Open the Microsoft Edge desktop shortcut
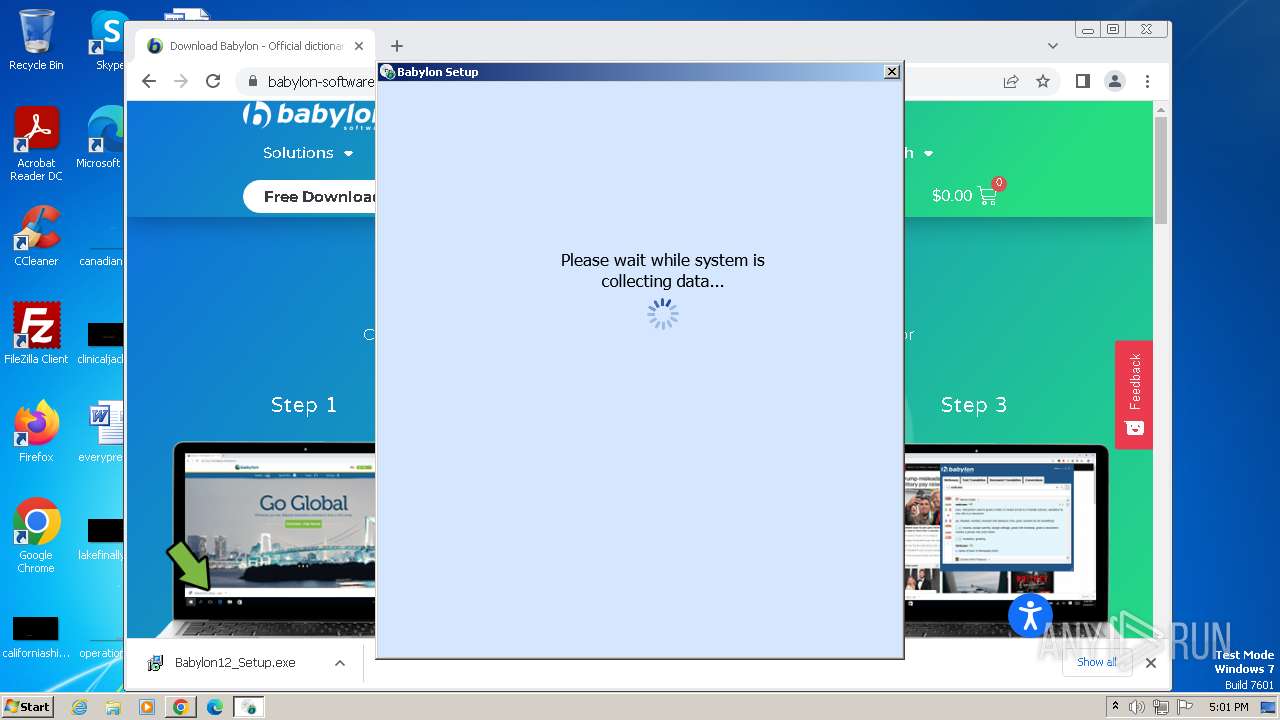Image resolution: width=1280 pixels, height=720 pixels. (100, 138)
